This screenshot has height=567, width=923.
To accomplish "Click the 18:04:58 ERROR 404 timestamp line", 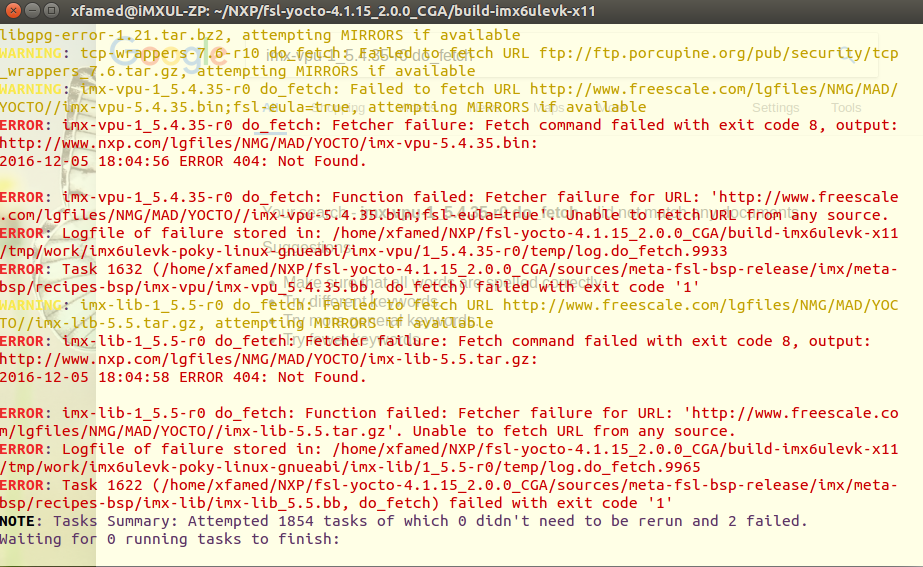I will point(165,377).
